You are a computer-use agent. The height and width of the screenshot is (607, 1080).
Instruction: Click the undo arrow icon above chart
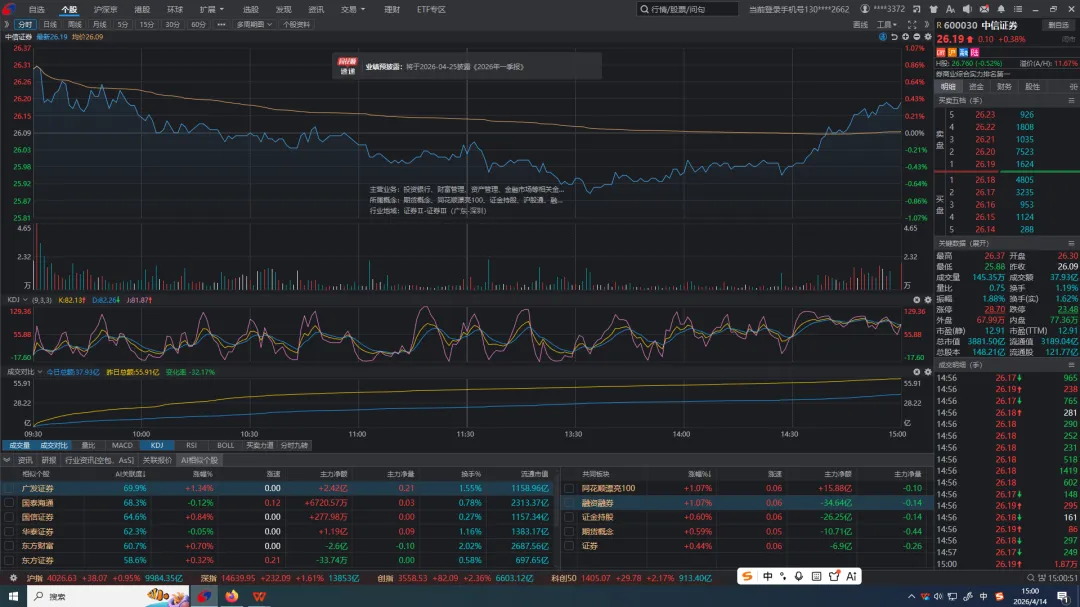tap(894, 37)
